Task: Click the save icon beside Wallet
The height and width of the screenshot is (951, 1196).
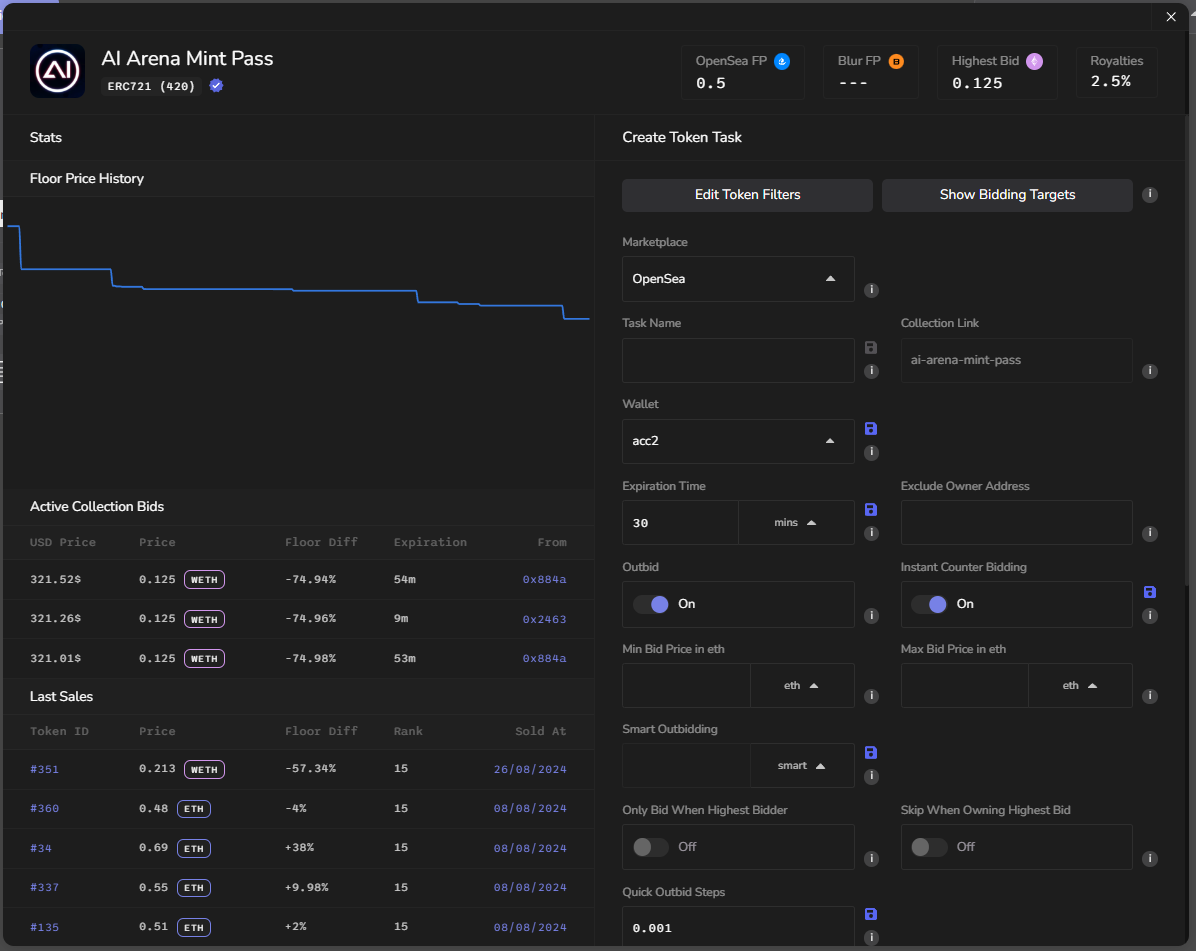Action: pyautogui.click(x=871, y=429)
